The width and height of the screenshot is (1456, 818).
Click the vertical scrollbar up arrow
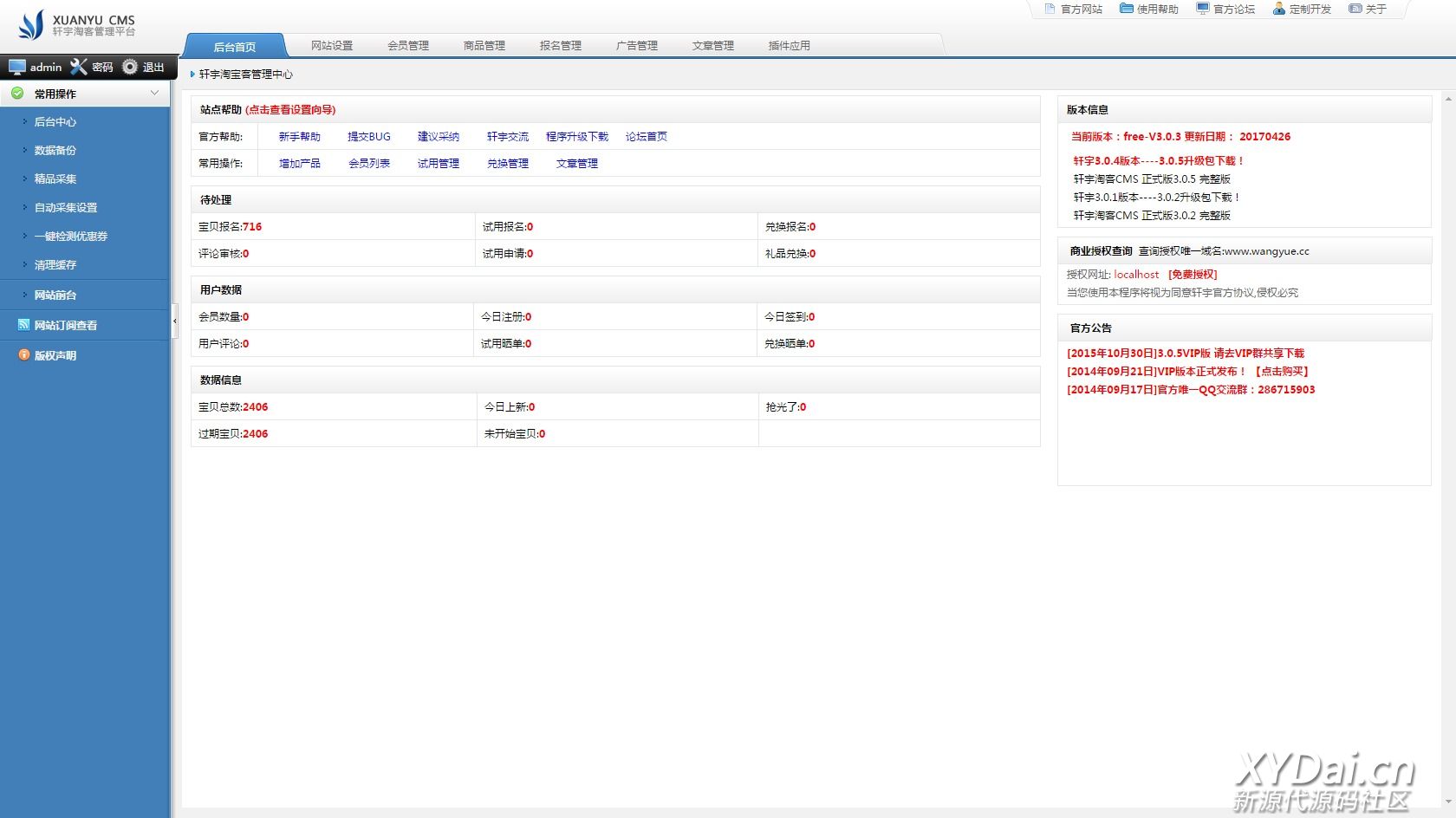pyautogui.click(x=1447, y=101)
